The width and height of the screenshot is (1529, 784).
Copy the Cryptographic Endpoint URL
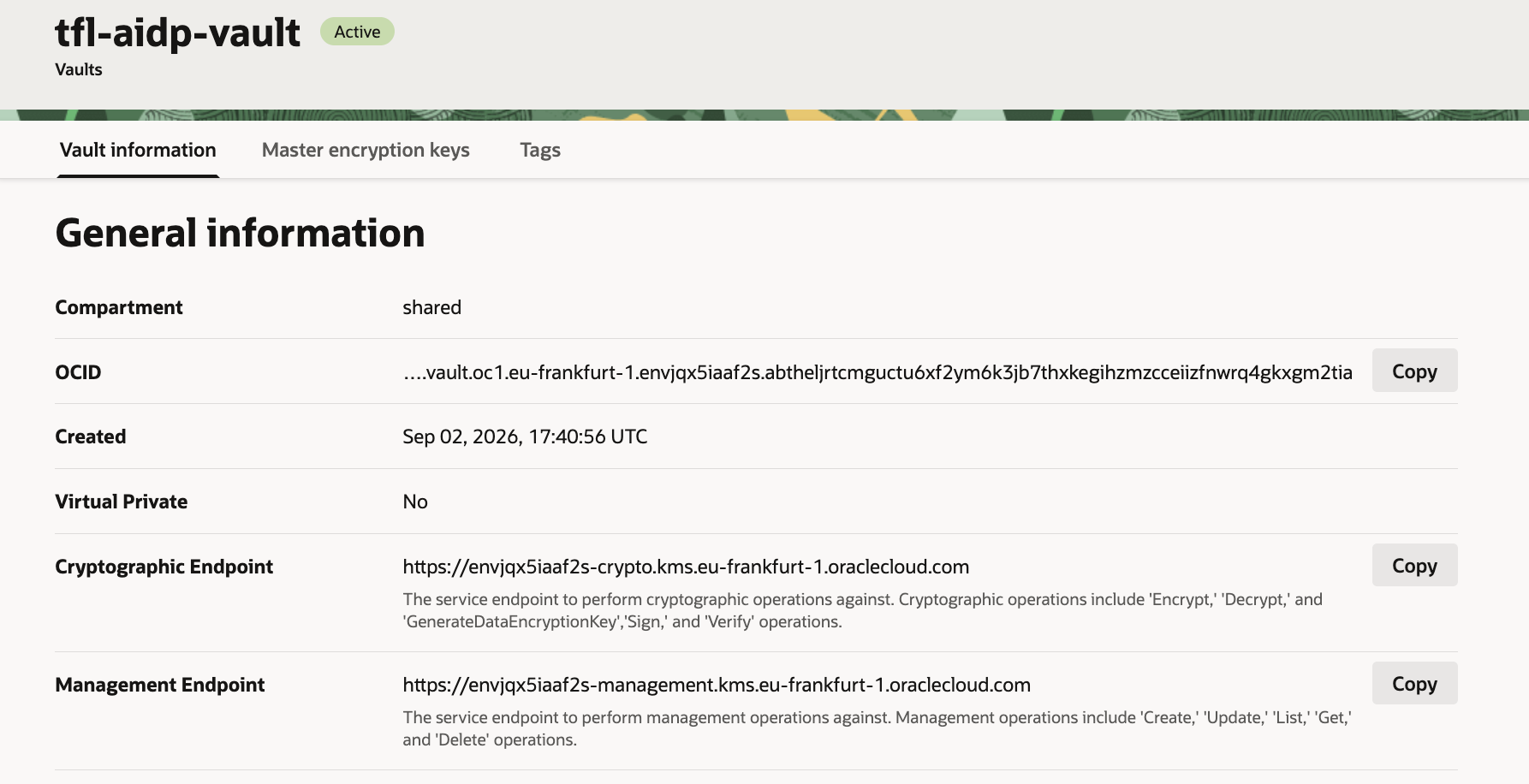pyautogui.click(x=1414, y=565)
